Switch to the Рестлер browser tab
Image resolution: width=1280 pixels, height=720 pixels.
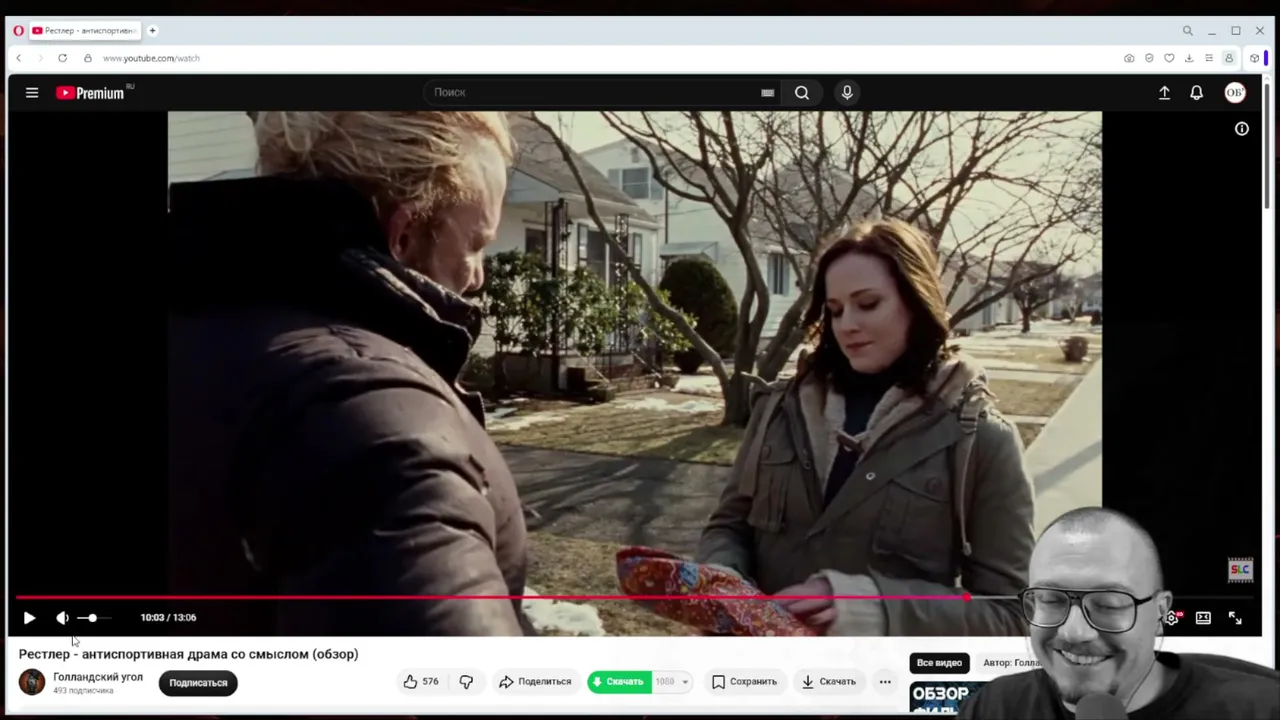85,31
